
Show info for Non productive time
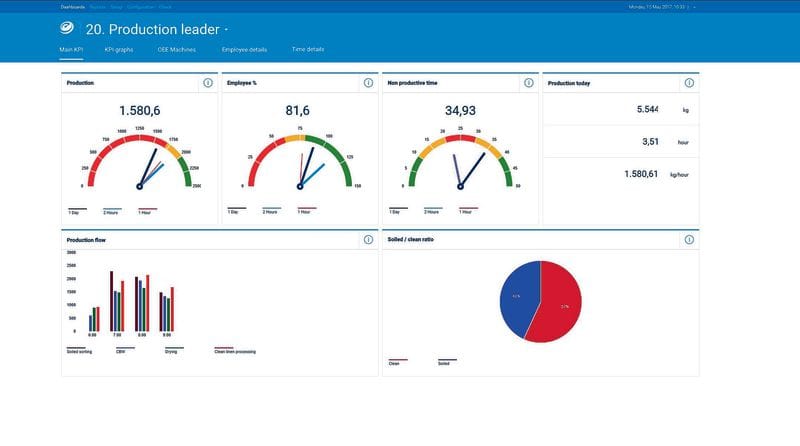coord(528,83)
